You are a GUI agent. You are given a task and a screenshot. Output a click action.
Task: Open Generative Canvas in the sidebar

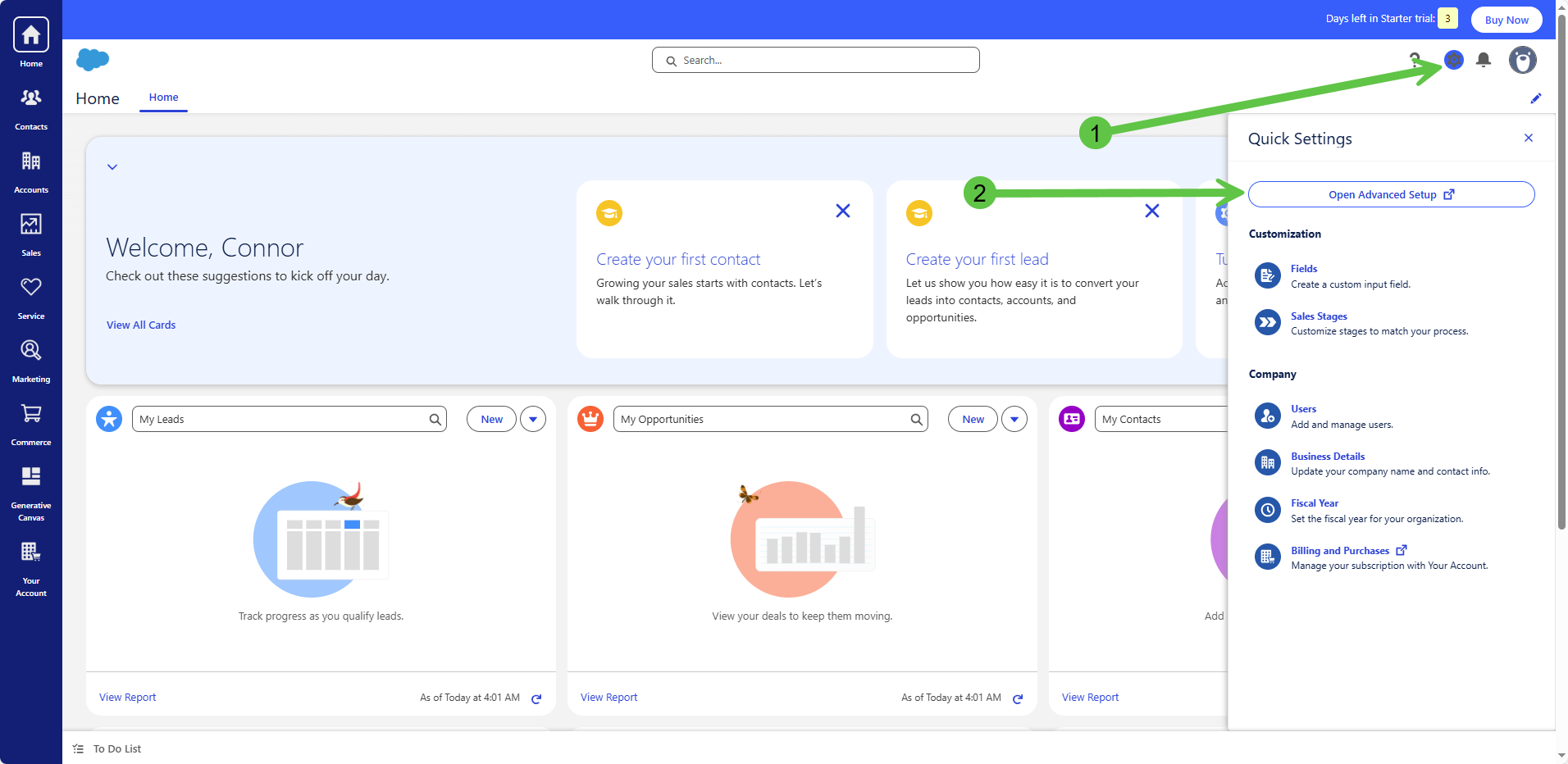(x=31, y=491)
